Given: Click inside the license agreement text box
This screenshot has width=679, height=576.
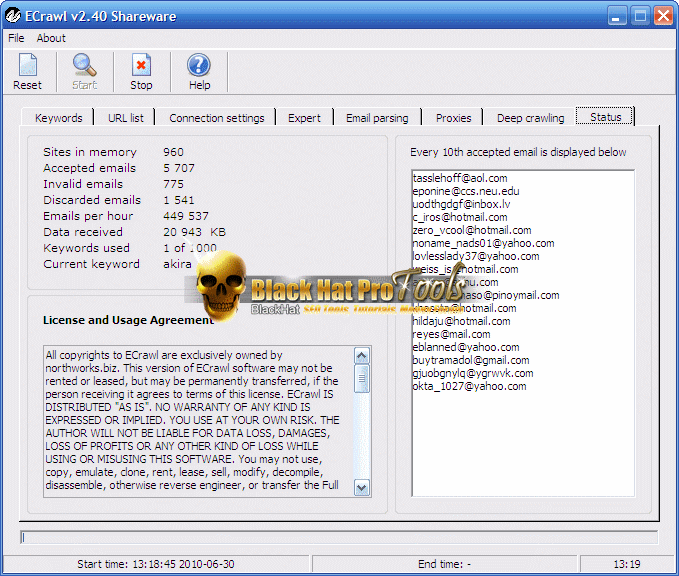Looking at the screenshot, I should 199,421.
